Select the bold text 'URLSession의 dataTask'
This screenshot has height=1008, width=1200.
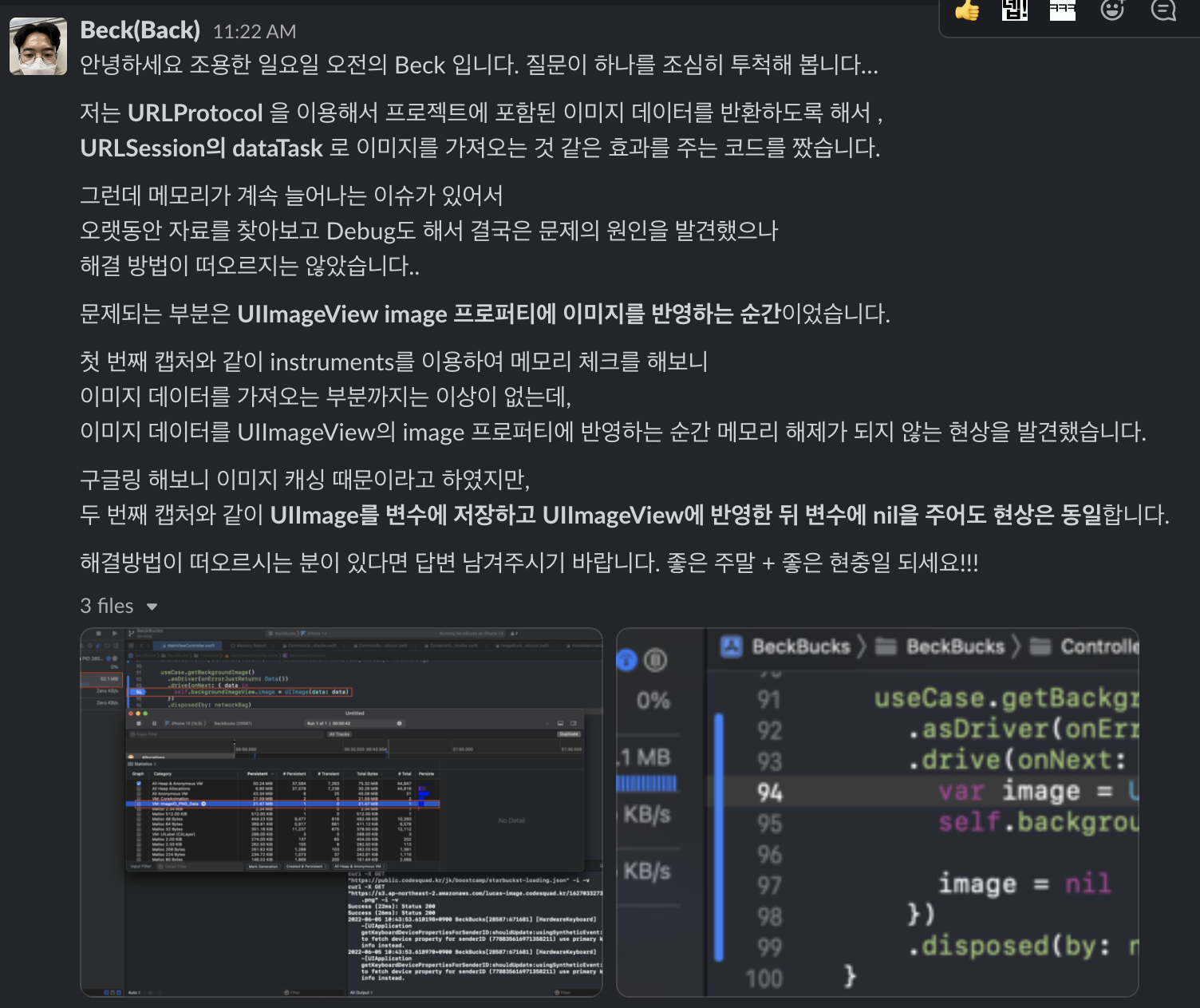click(202, 148)
